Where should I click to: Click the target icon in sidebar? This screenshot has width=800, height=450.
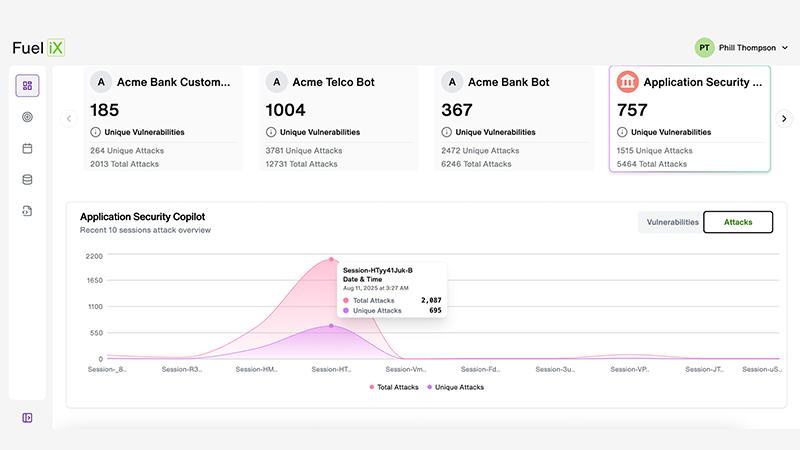pos(27,117)
